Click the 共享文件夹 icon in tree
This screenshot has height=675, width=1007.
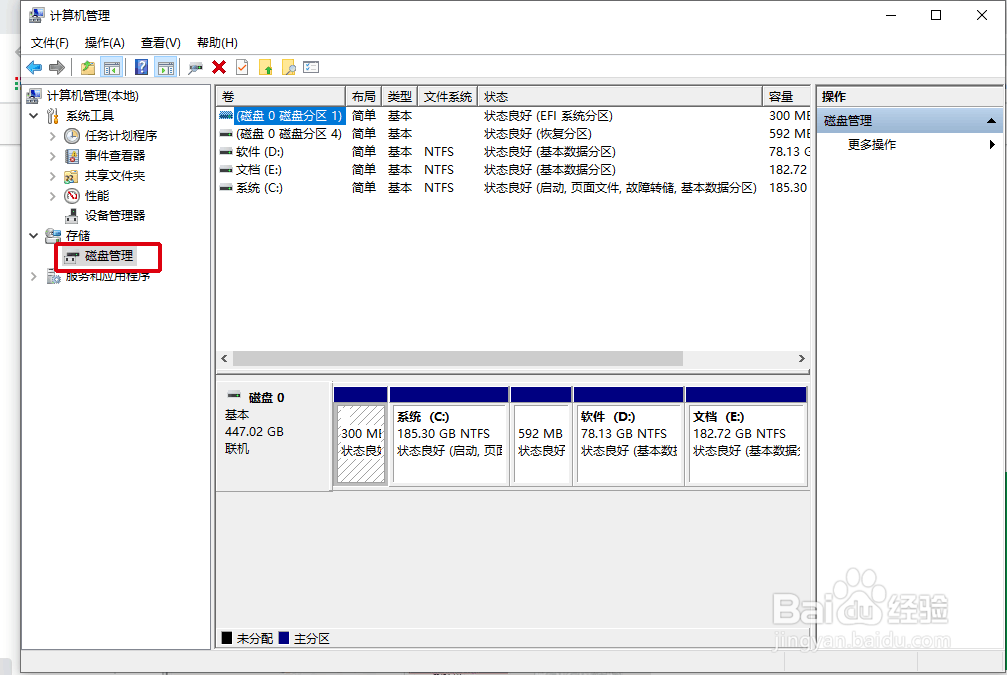pyautogui.click(x=72, y=176)
